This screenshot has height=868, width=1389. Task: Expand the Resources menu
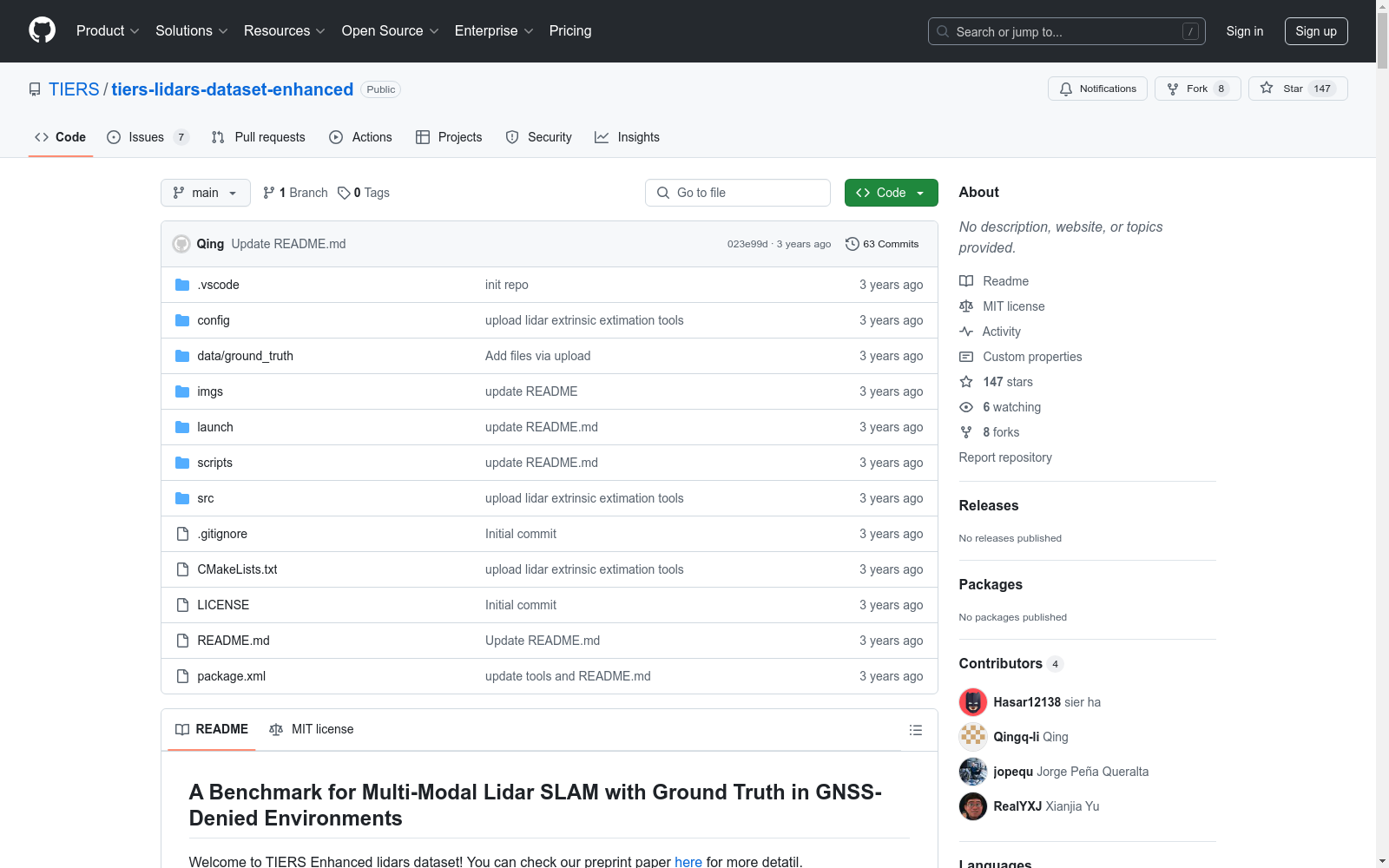point(285,31)
